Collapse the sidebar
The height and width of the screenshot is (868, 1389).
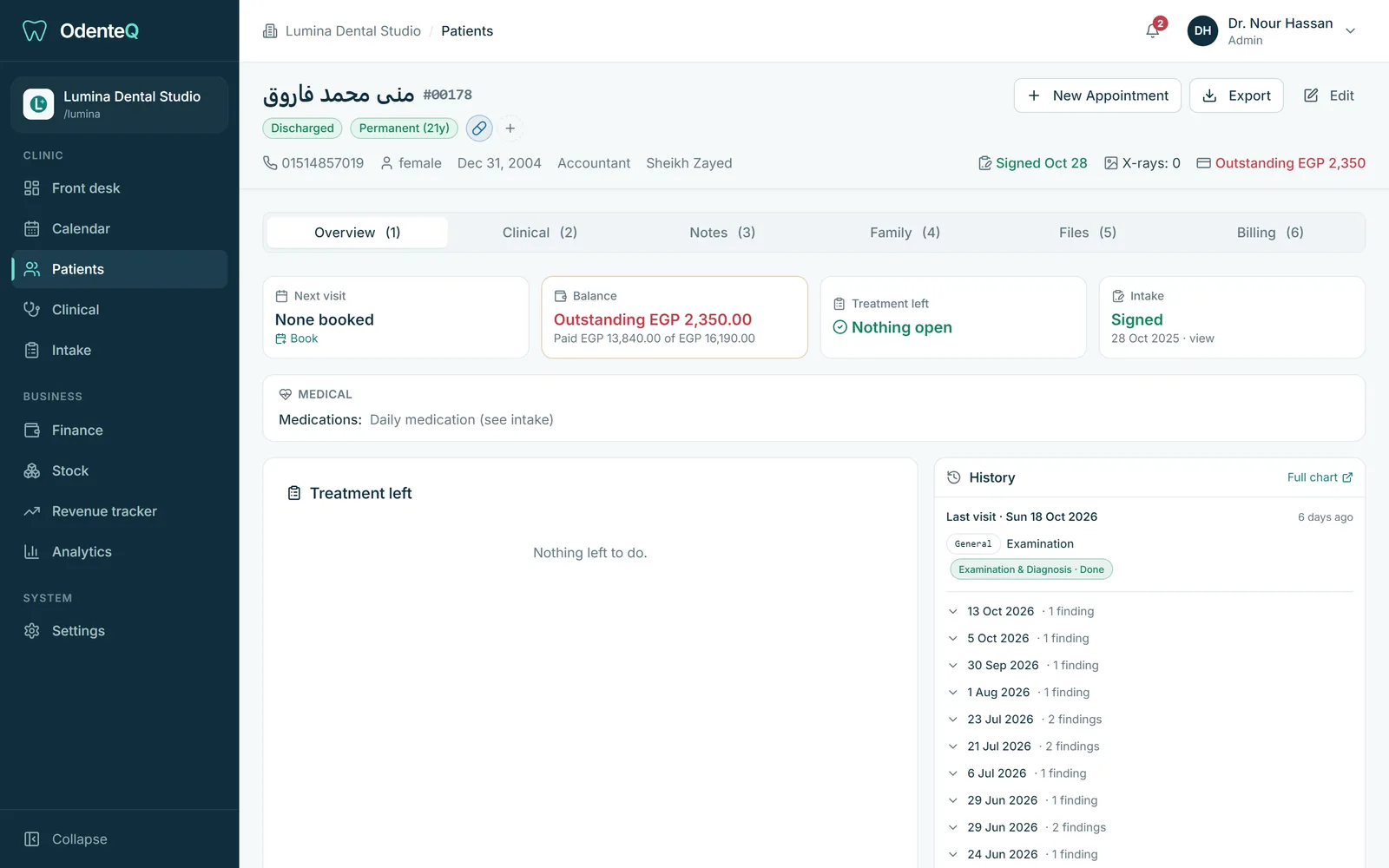click(x=120, y=839)
